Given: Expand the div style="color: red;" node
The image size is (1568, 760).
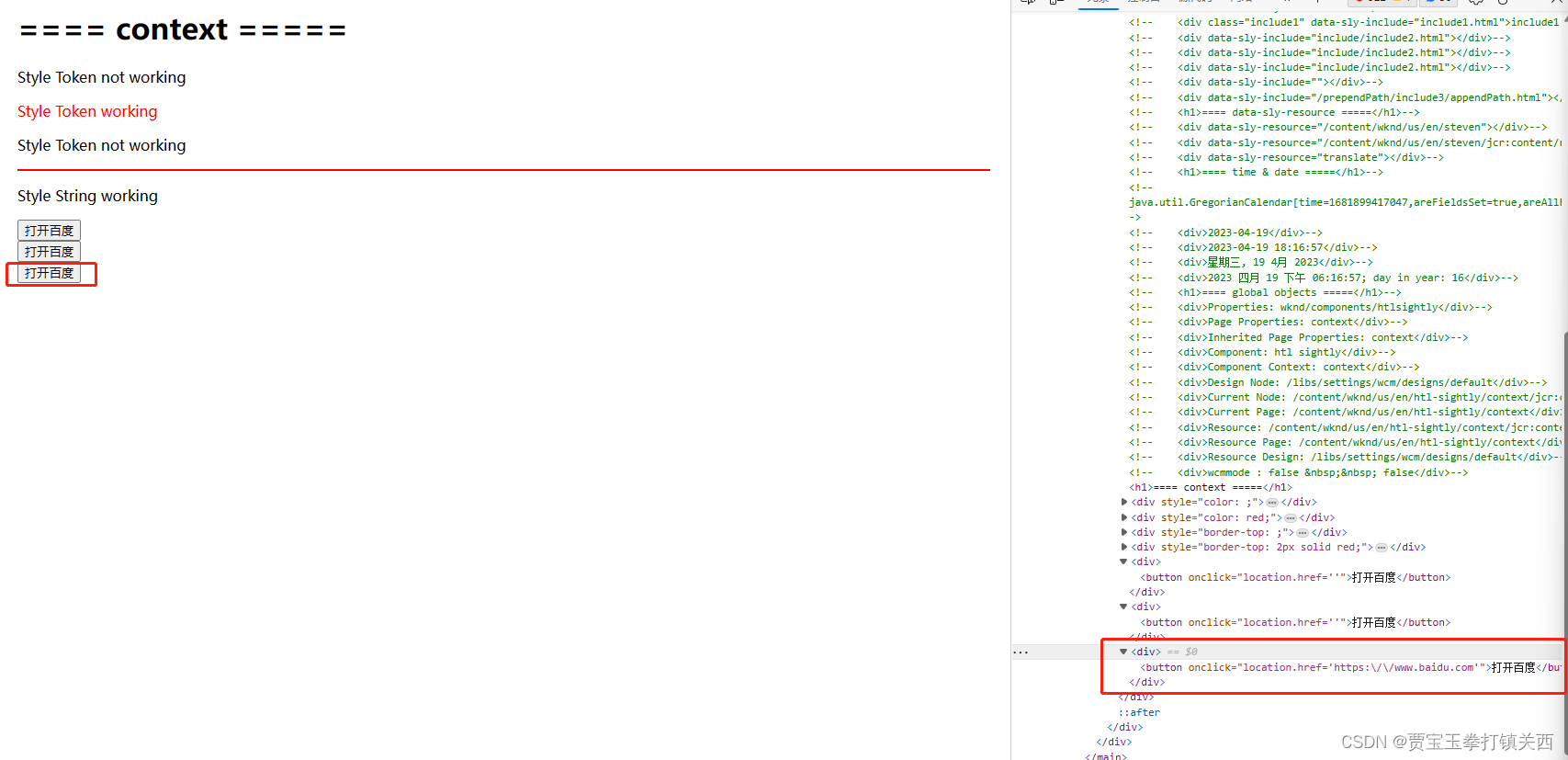Looking at the screenshot, I should click(x=1124, y=517).
